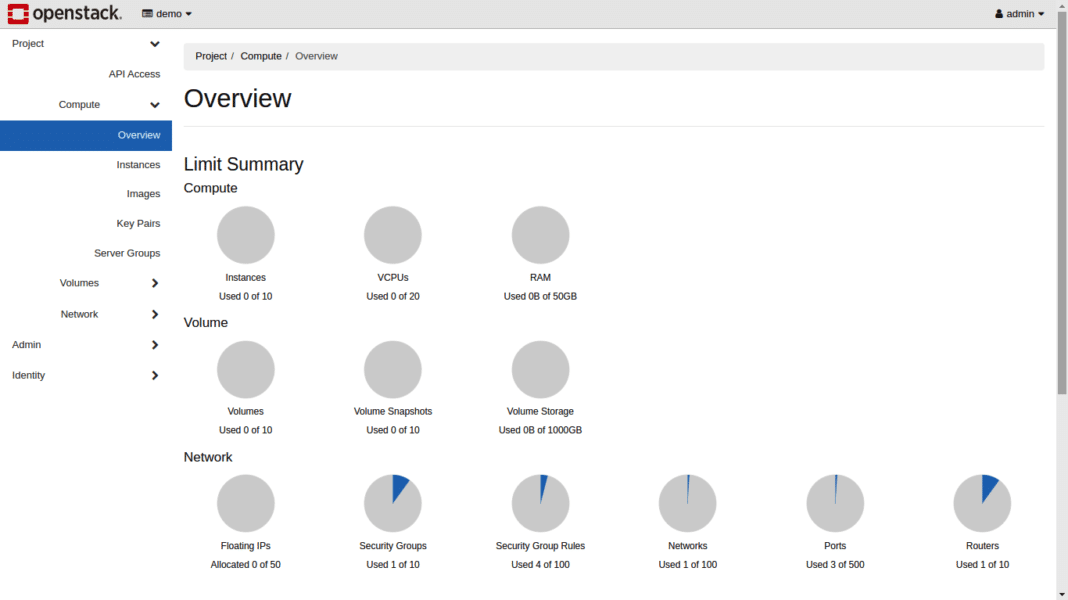Viewport: 1068px width, 600px height.
Task: Click the Routers usage pie chart
Action: (x=982, y=503)
